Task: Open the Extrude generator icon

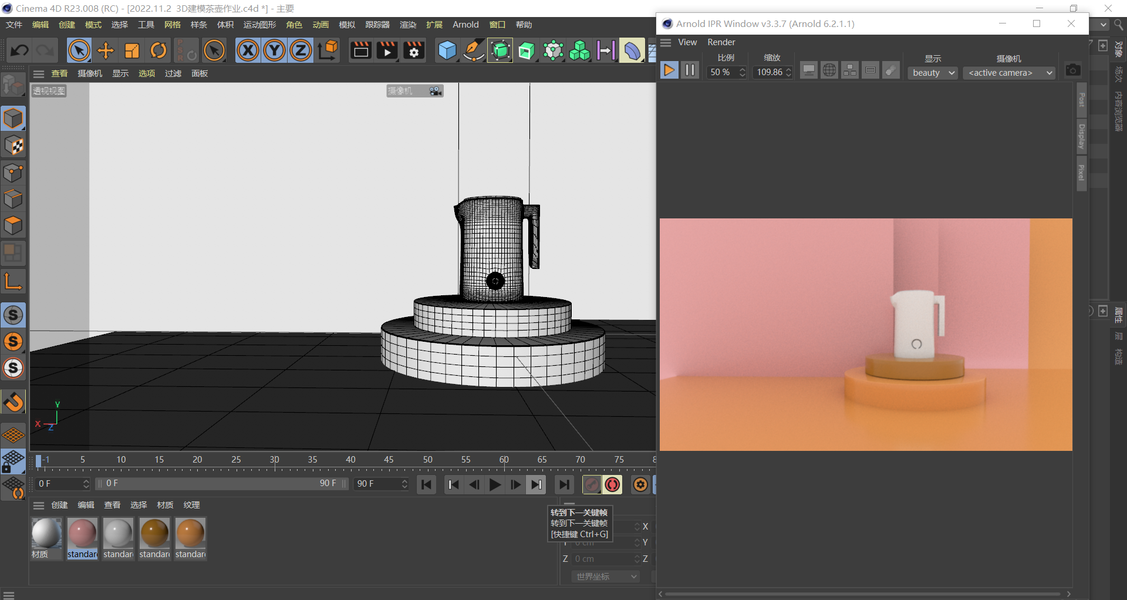Action: point(527,50)
